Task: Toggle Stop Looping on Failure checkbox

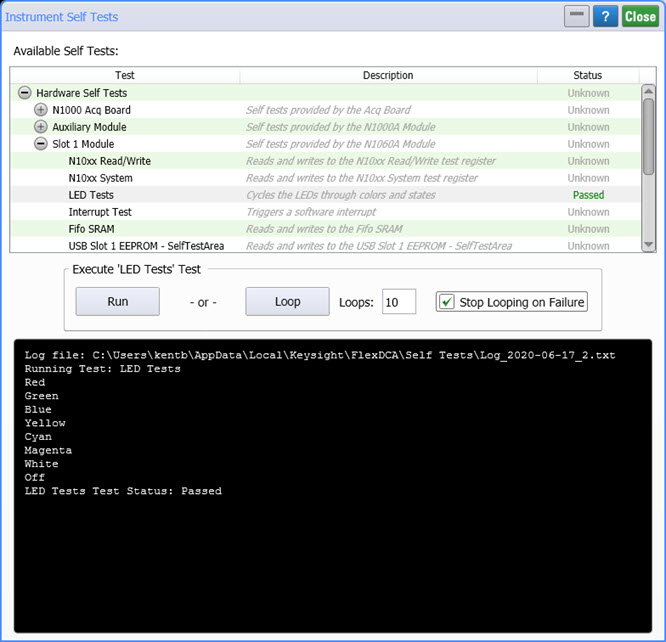Action: coord(447,302)
